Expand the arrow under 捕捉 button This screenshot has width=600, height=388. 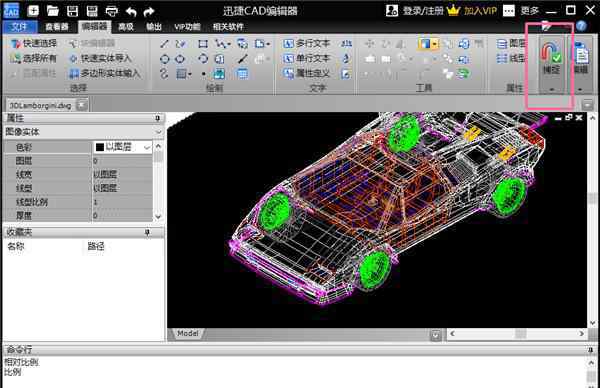(551, 89)
